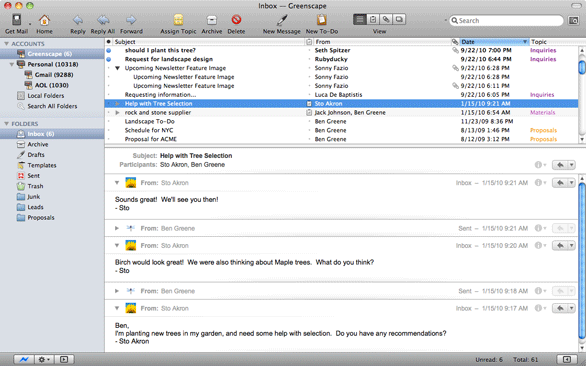The height and width of the screenshot is (366, 586).
Task: Click the reply button on the 9:20 AM message
Action: click(x=560, y=246)
